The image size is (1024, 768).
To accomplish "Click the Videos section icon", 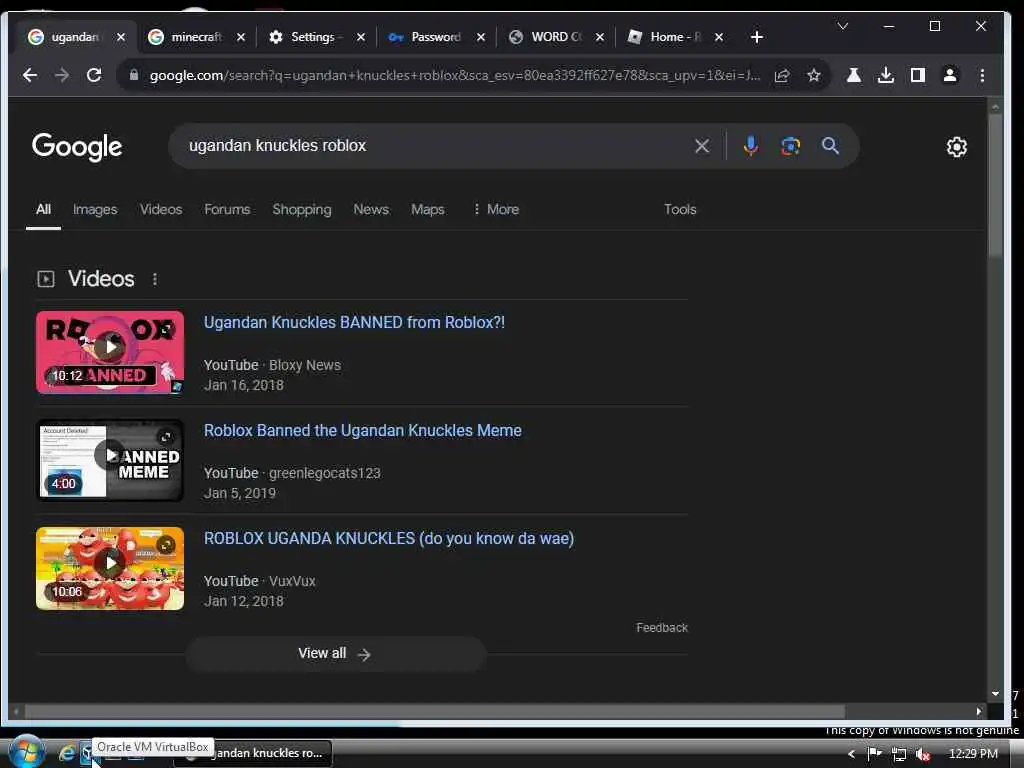I will click(x=46, y=280).
